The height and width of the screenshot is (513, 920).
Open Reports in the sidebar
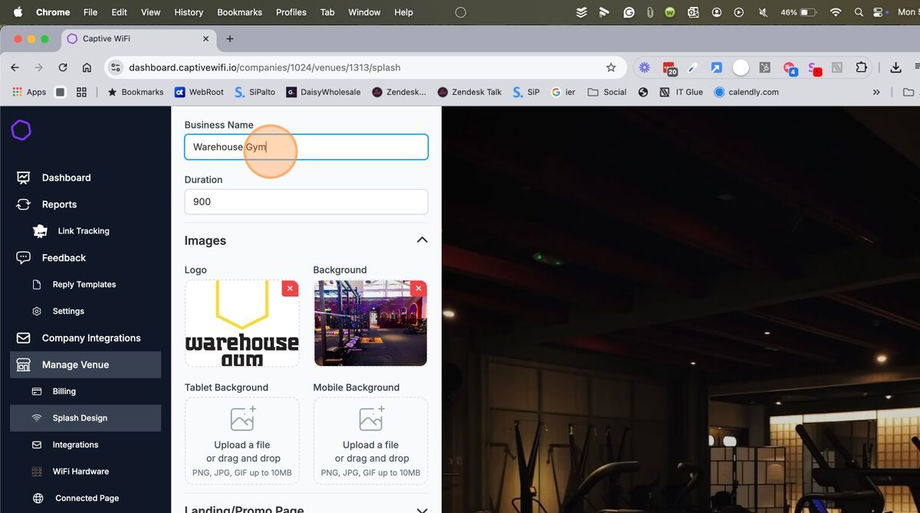59,204
